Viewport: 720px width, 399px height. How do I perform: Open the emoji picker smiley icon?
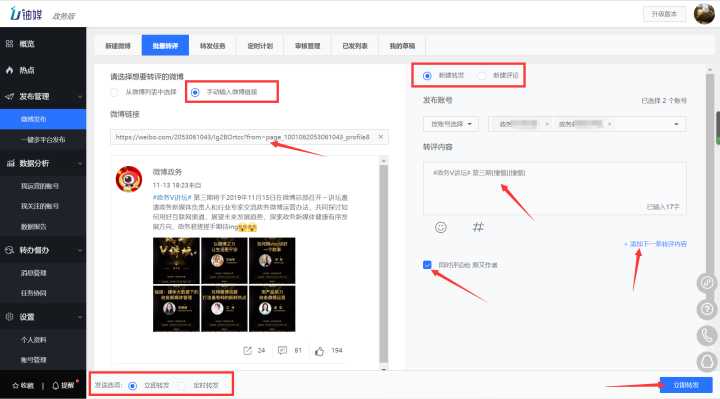(440, 227)
